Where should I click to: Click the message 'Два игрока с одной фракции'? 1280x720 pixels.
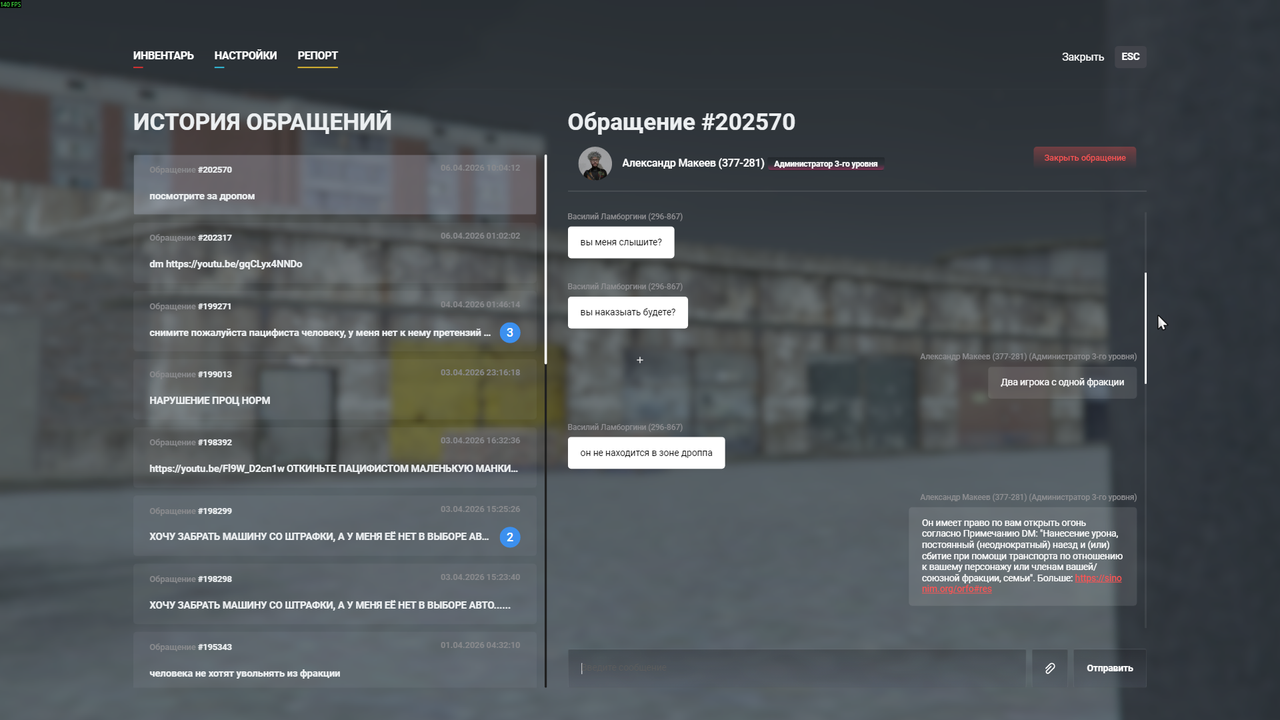(1062, 382)
